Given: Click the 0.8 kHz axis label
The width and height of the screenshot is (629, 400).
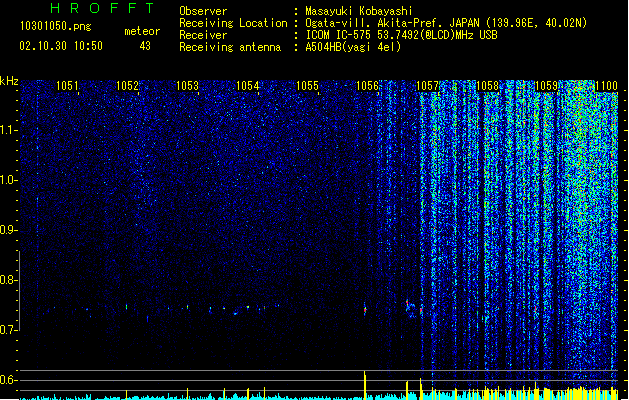Looking at the screenshot, I should click(9, 280).
